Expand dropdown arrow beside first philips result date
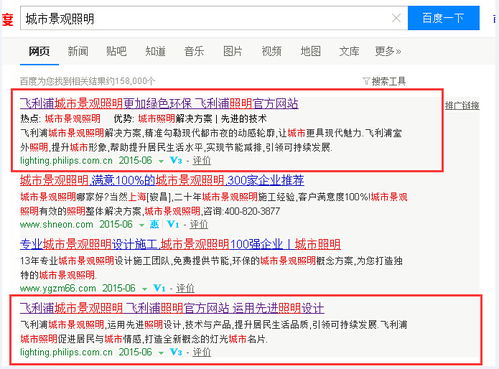 point(161,161)
